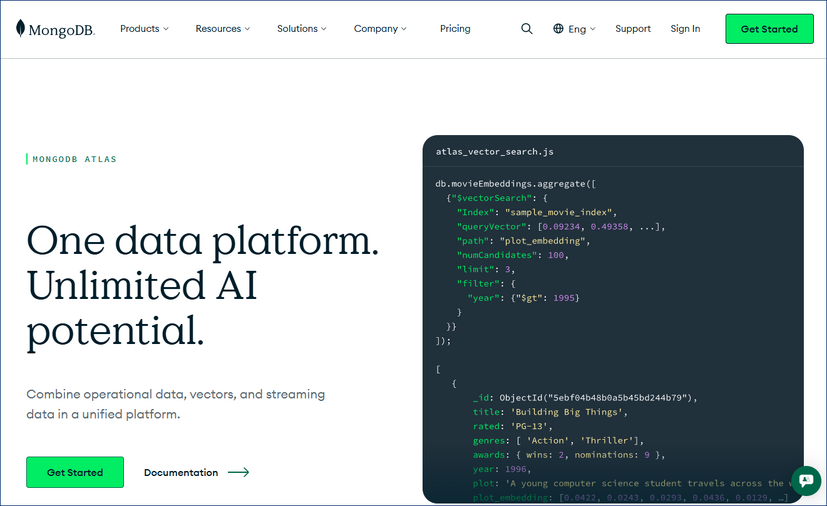Click the rated 'PG-13' line
The width and height of the screenshot is (827, 506).
pyautogui.click(x=513, y=426)
